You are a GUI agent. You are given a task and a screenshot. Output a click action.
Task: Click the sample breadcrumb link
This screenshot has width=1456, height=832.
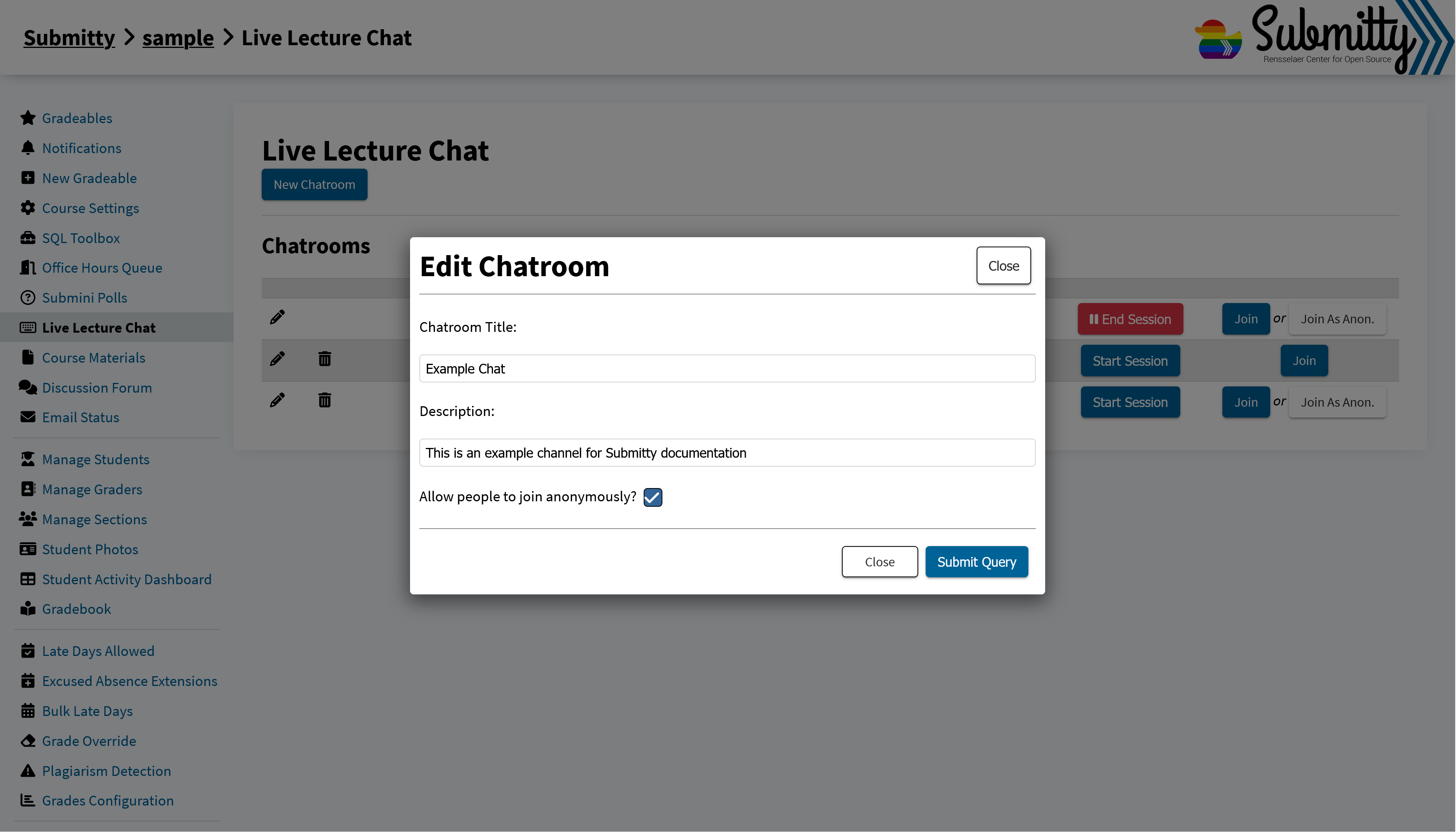pyautogui.click(x=178, y=38)
